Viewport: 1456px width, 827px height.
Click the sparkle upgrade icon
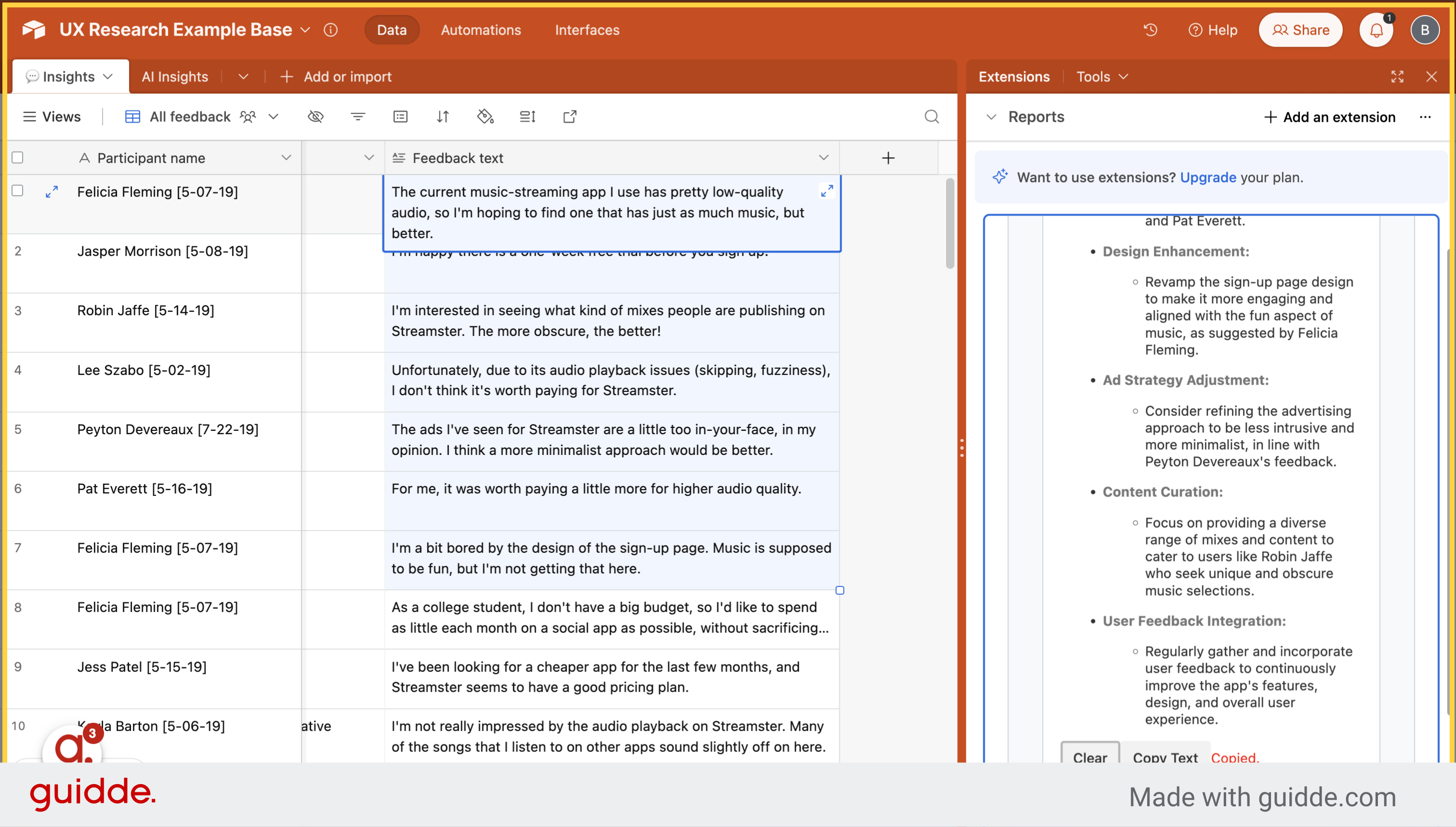tap(1000, 177)
